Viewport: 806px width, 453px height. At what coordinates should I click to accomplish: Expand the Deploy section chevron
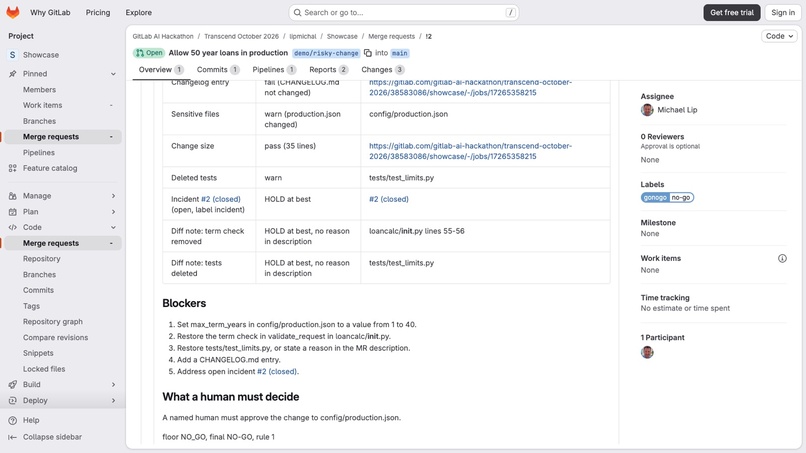[x=113, y=401]
